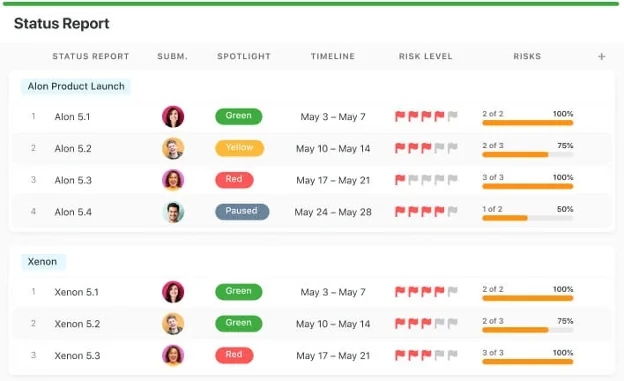Image resolution: width=624 pixels, height=381 pixels.
Task: Click '1 of 2' risks count on Alon 5.4
Action: click(x=492, y=209)
